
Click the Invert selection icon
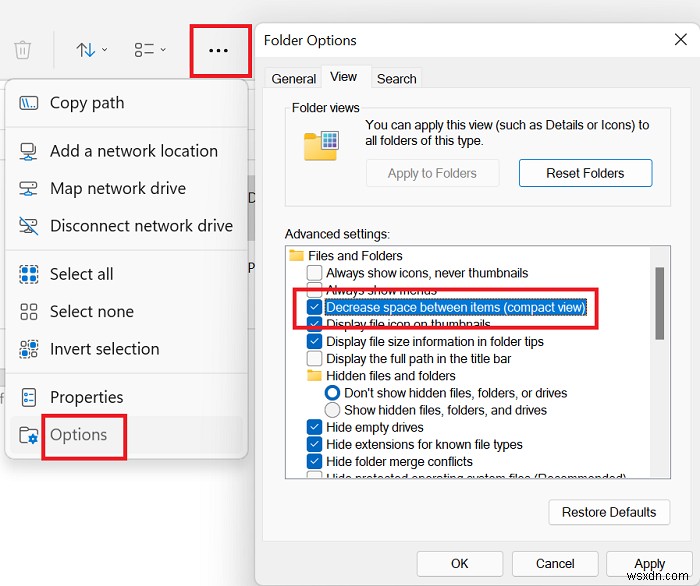tap(29, 349)
